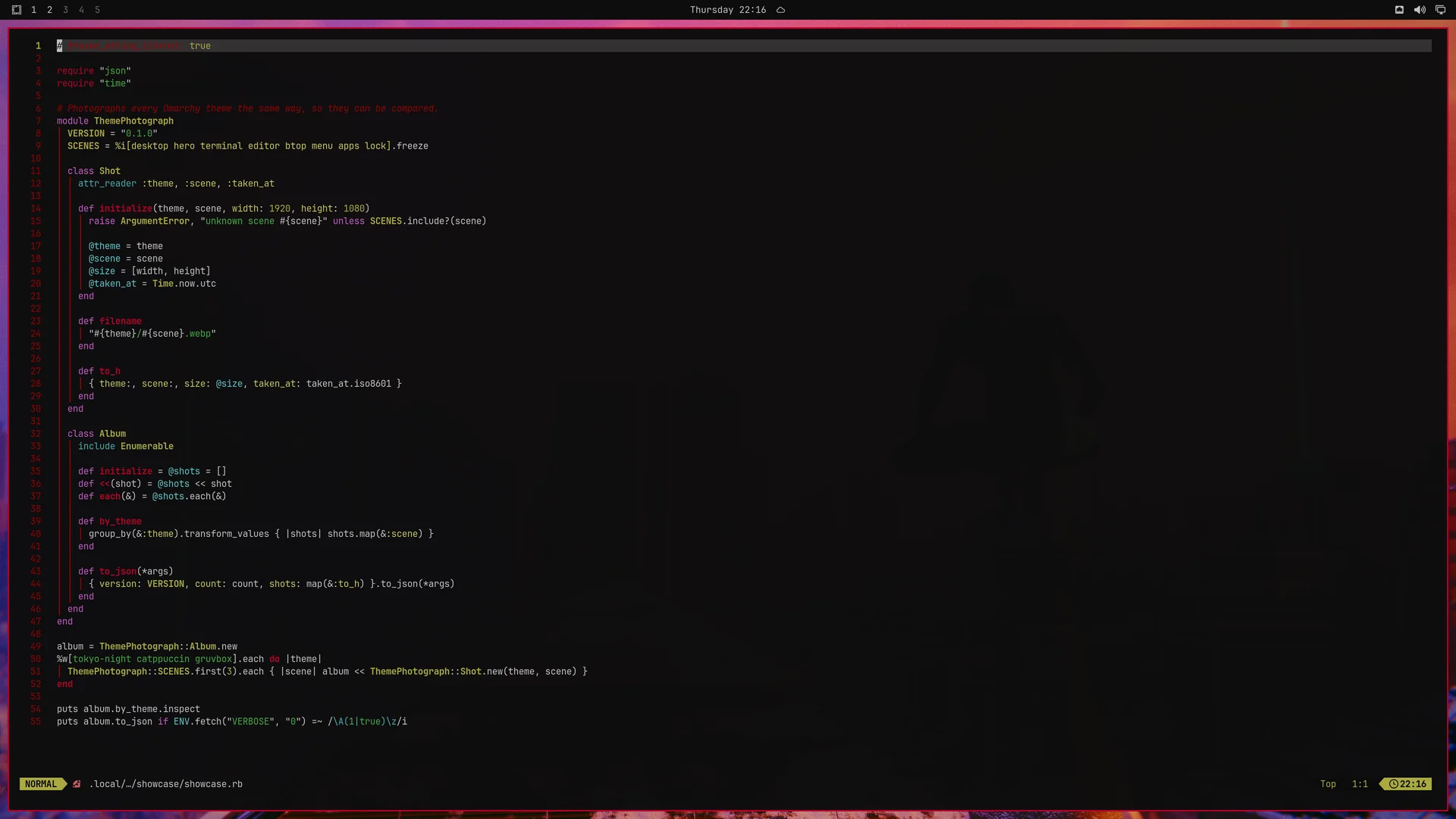The width and height of the screenshot is (1456, 819).
Task: Click the 1:1 cursor position indicator
Action: click(x=1360, y=784)
